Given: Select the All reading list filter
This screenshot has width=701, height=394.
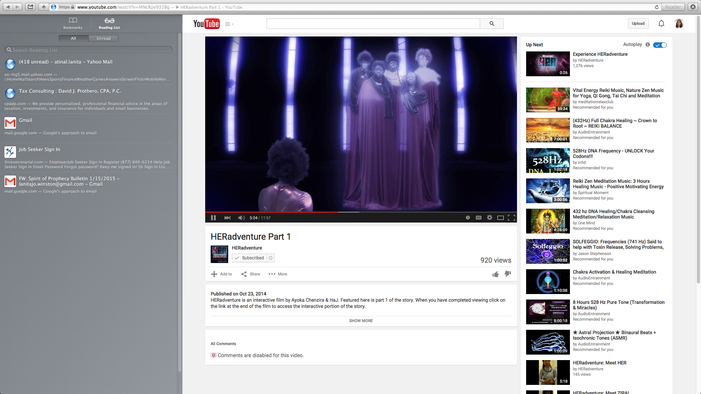Looking at the screenshot, I should click(73, 38).
